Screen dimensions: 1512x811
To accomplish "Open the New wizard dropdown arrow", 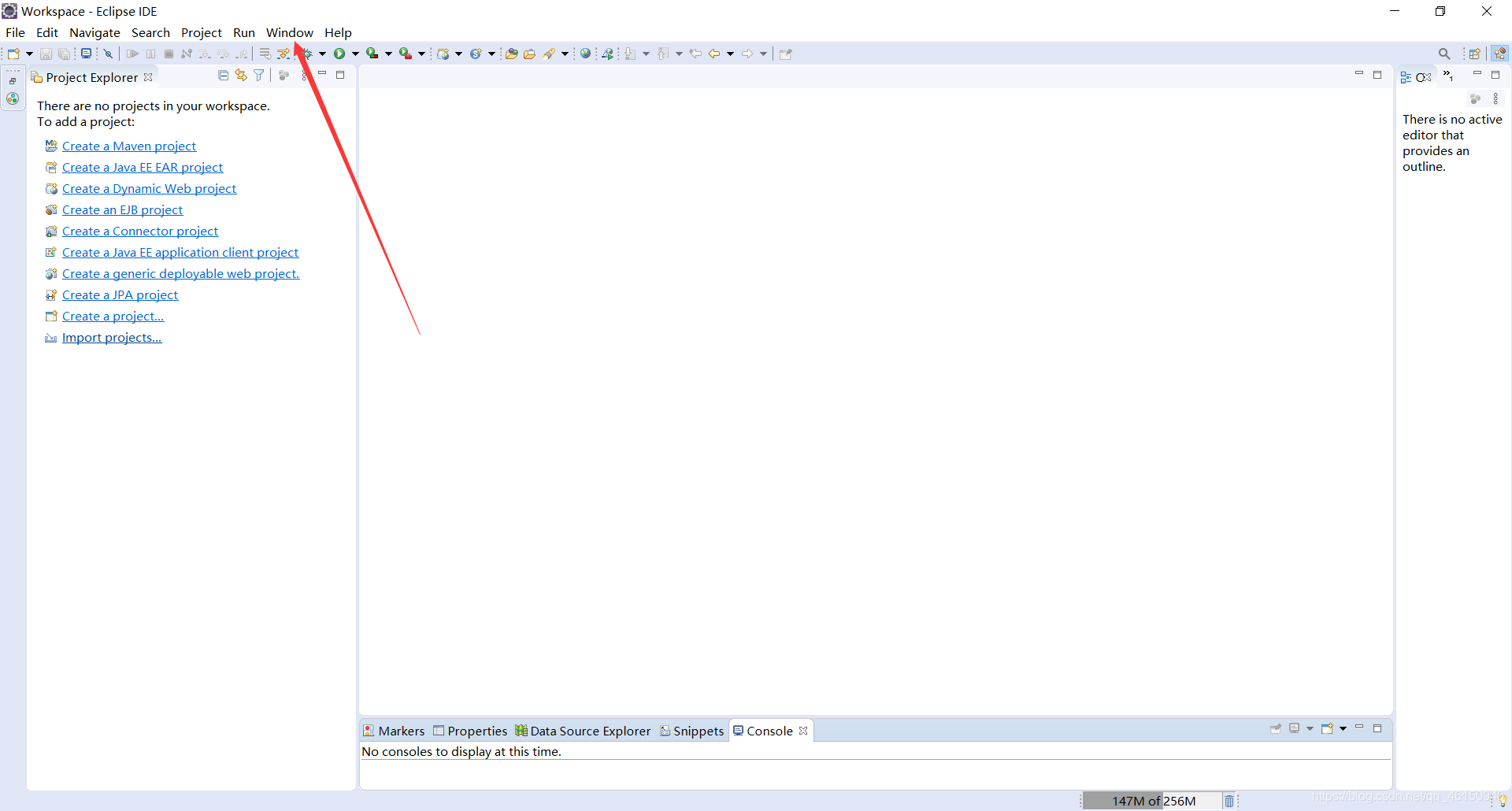I will [29, 54].
